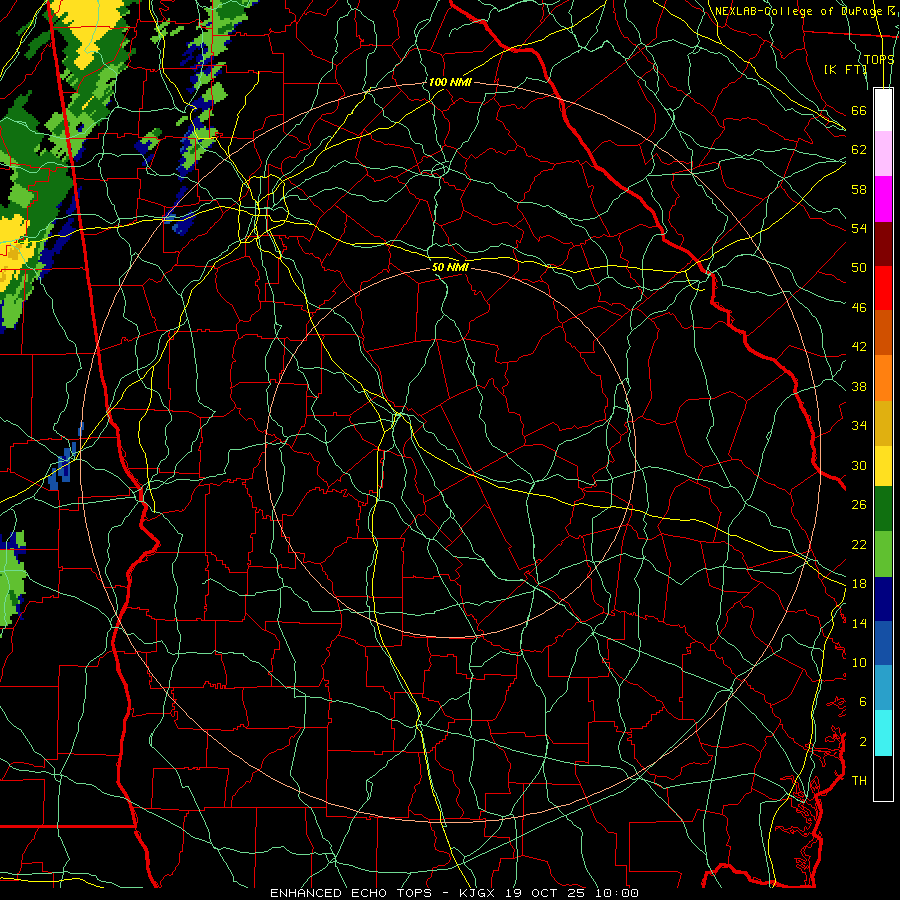
Task: Click the 'TH' legend label
Action: 859,781
